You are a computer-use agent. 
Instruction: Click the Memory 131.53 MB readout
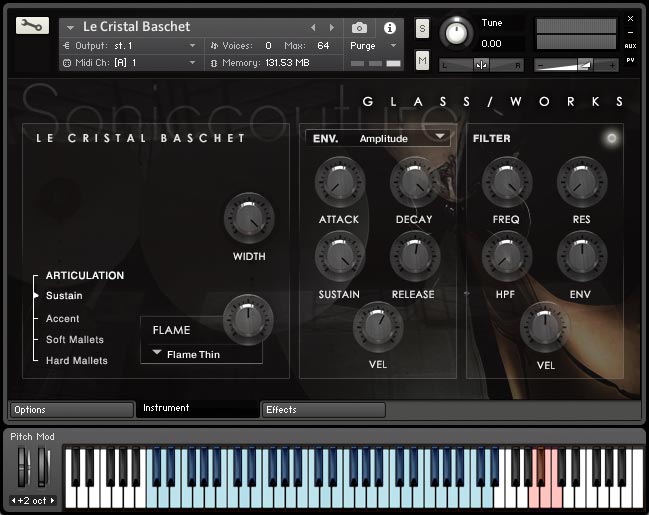[287, 63]
